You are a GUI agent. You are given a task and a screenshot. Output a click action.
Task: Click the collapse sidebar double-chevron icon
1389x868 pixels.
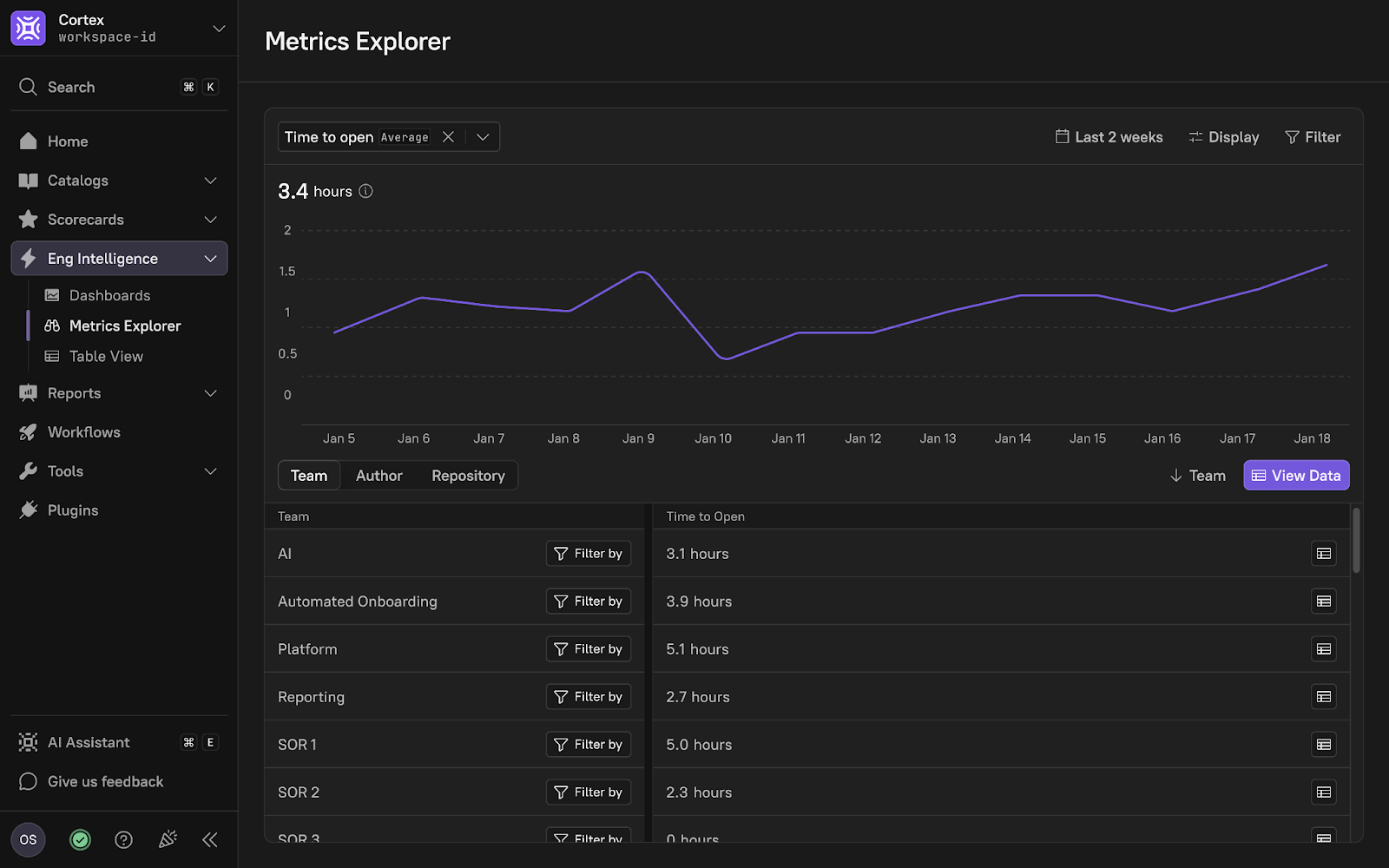(x=210, y=839)
